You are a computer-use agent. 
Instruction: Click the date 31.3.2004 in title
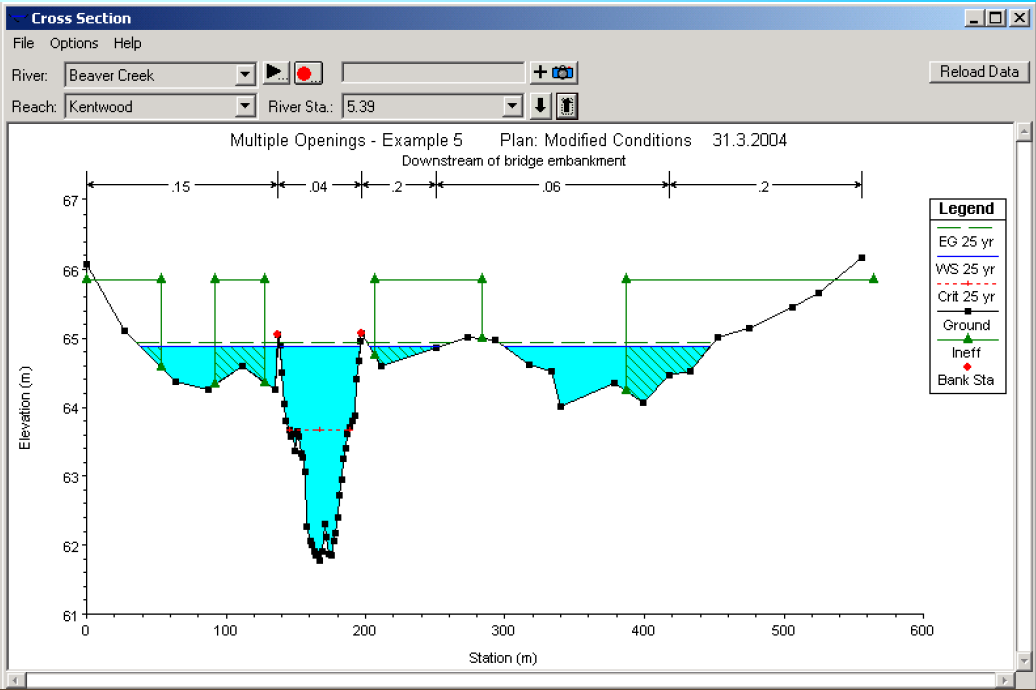tap(750, 140)
